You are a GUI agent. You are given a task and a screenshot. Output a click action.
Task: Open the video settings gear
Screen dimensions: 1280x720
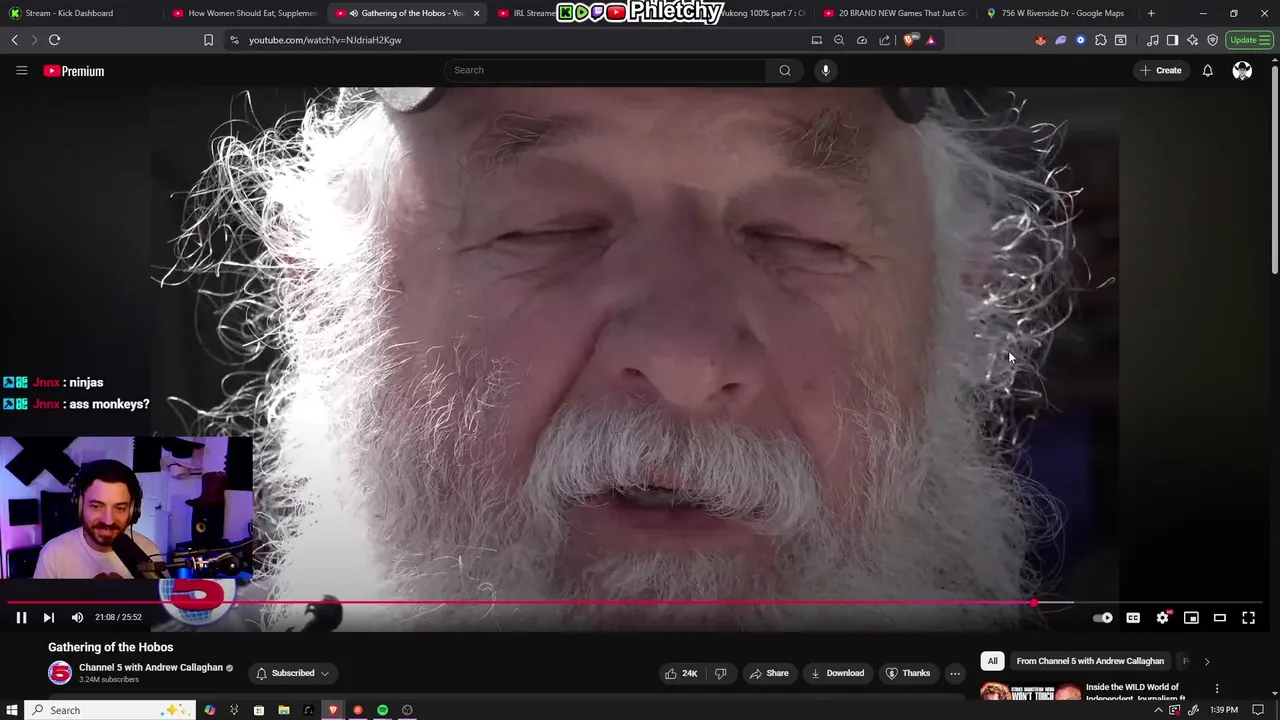pyautogui.click(x=1162, y=618)
